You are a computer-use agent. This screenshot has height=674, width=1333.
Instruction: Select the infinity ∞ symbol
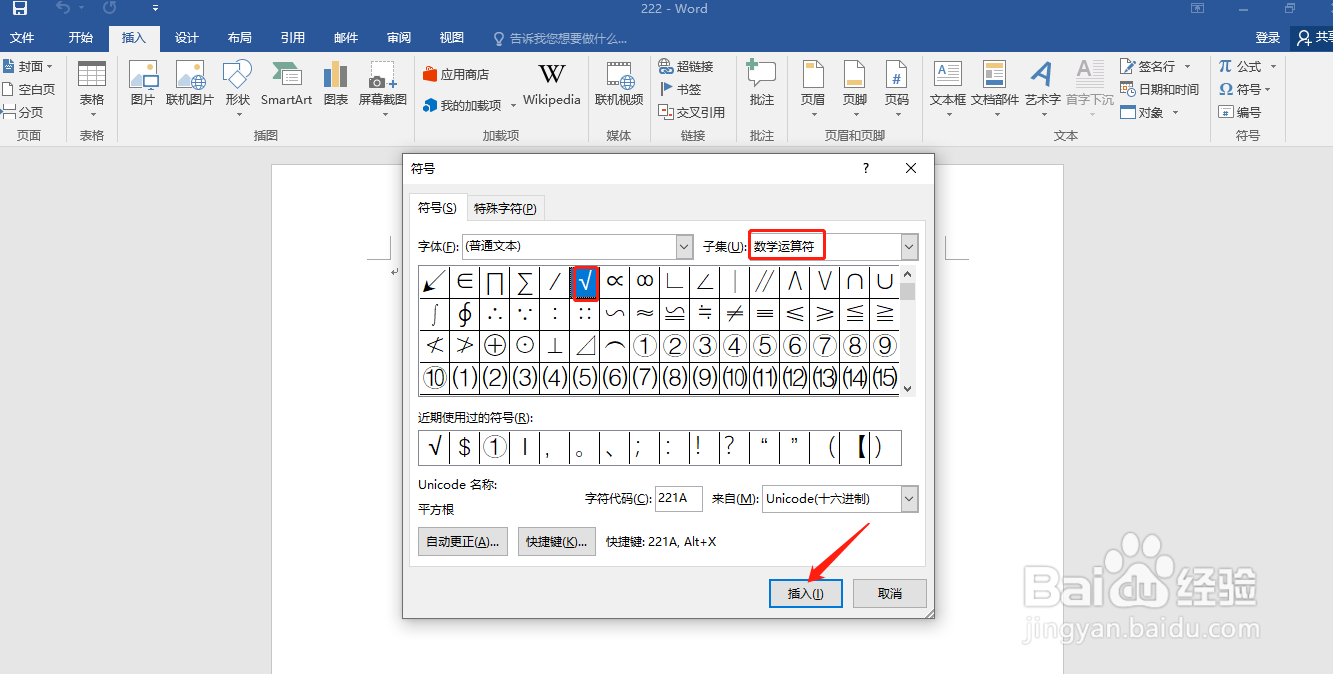point(645,282)
